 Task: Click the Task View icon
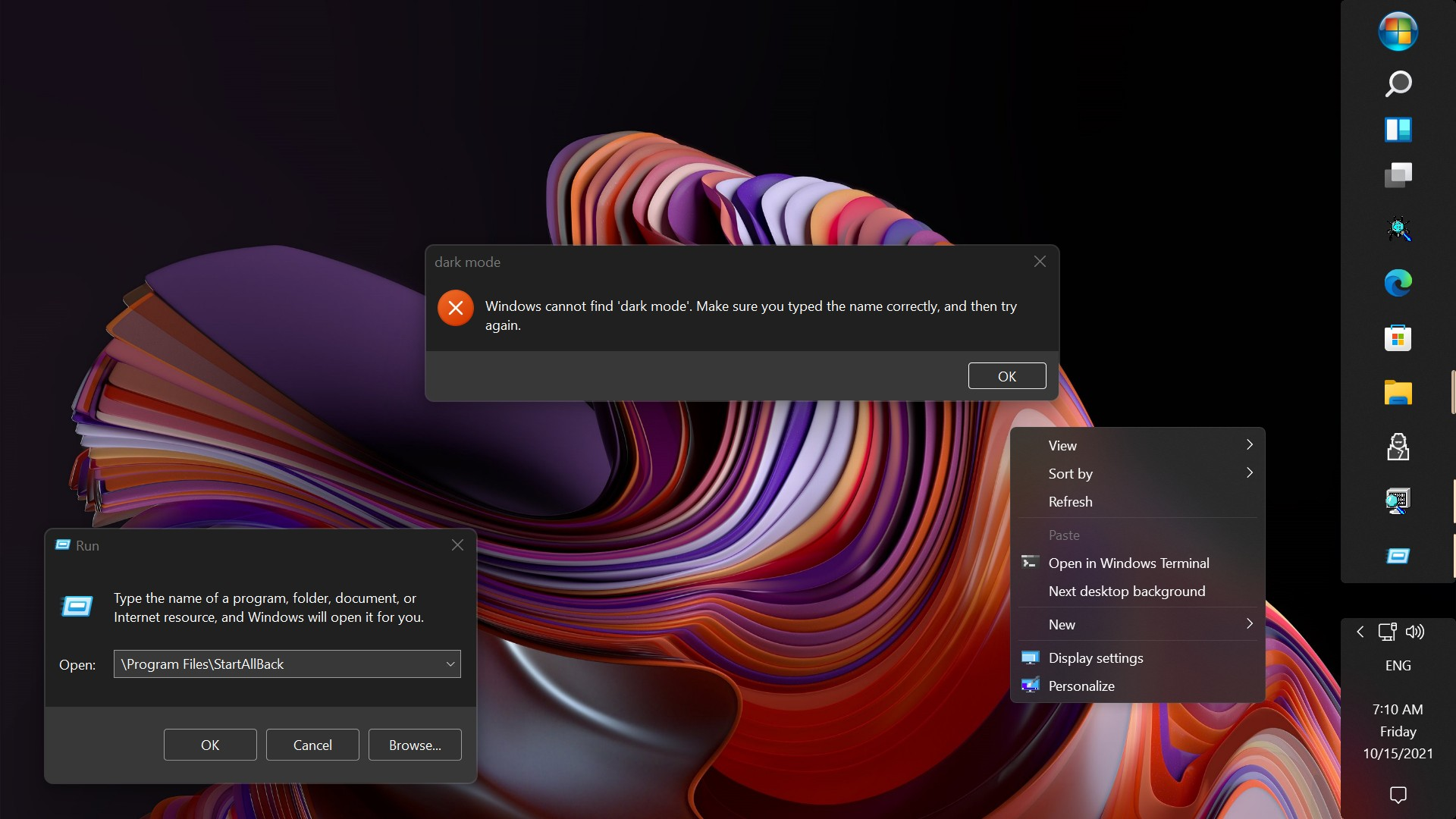tap(1398, 175)
